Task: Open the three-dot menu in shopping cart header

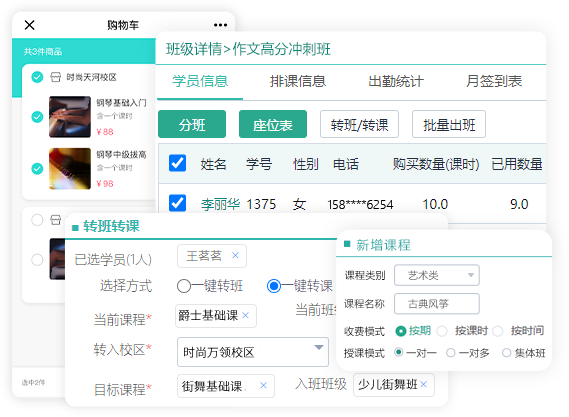Action: coord(220,25)
